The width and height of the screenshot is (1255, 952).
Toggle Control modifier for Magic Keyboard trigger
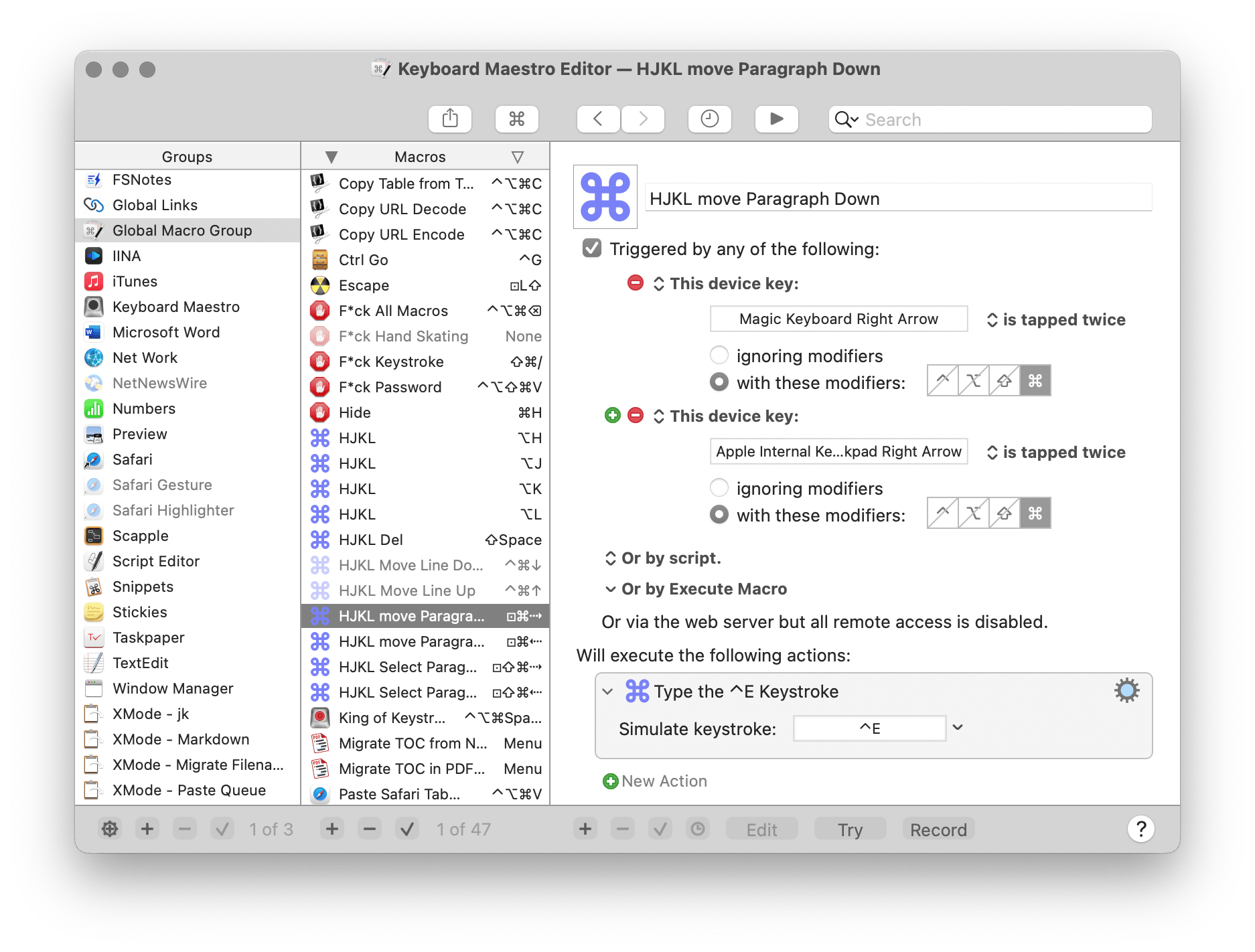click(943, 380)
